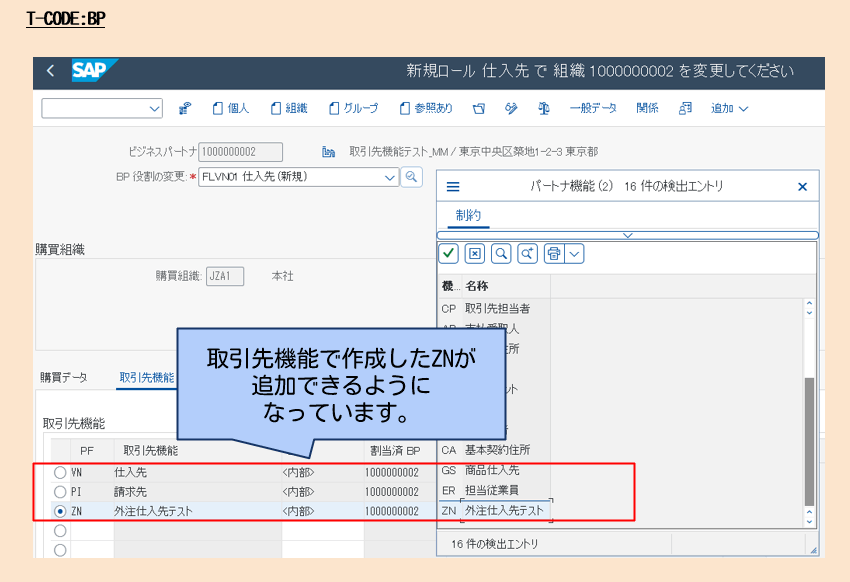This screenshot has width=850, height=582.
Task: Click the check (balance scale) icon
Action: coord(544,108)
